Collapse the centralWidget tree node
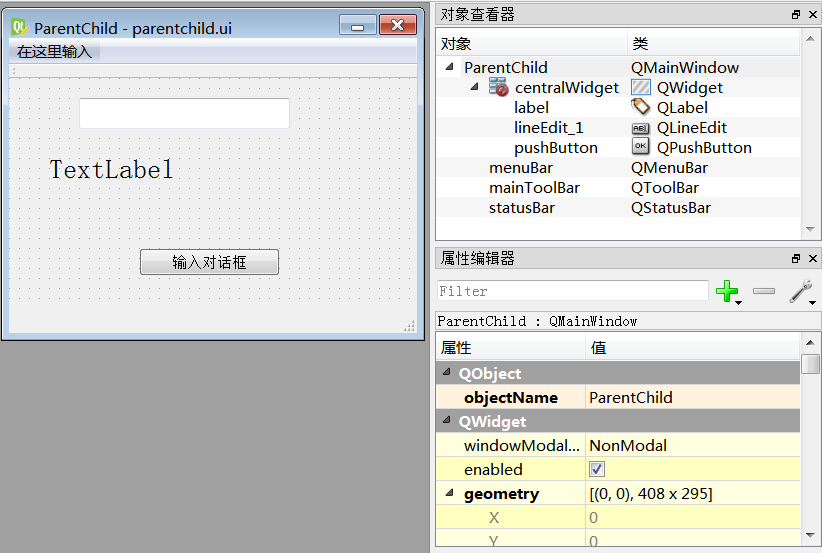Viewport: 822px width, 553px height. point(474,87)
